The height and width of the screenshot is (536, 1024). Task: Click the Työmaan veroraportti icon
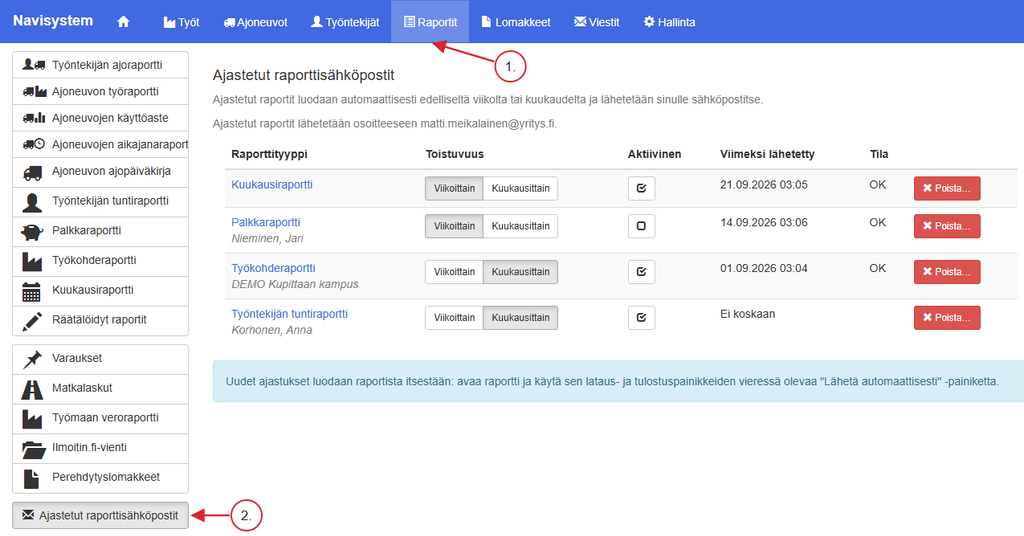[x=32, y=418]
